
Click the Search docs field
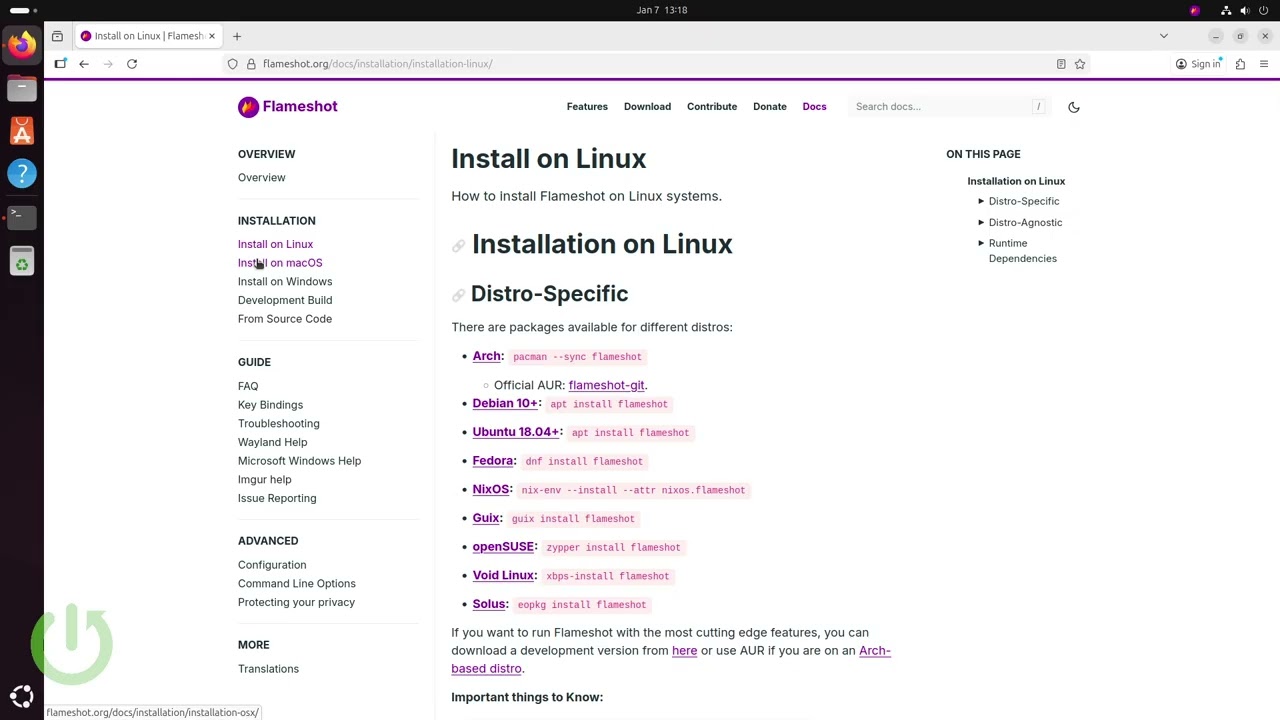[x=950, y=106]
